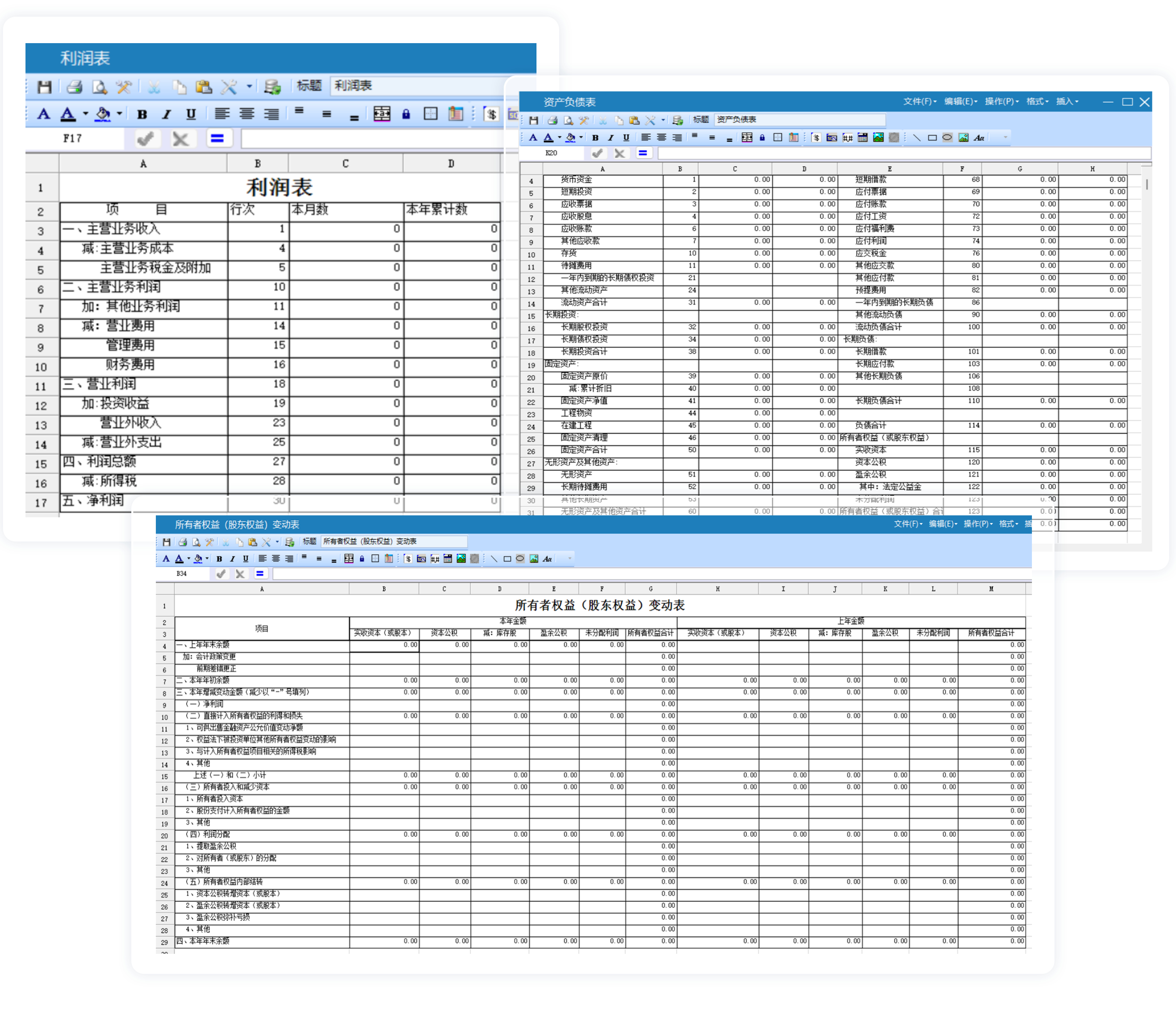1176x1016 pixels.
Task: Click calendar date icon in 资产负债表 toolbar
Action: (863, 138)
